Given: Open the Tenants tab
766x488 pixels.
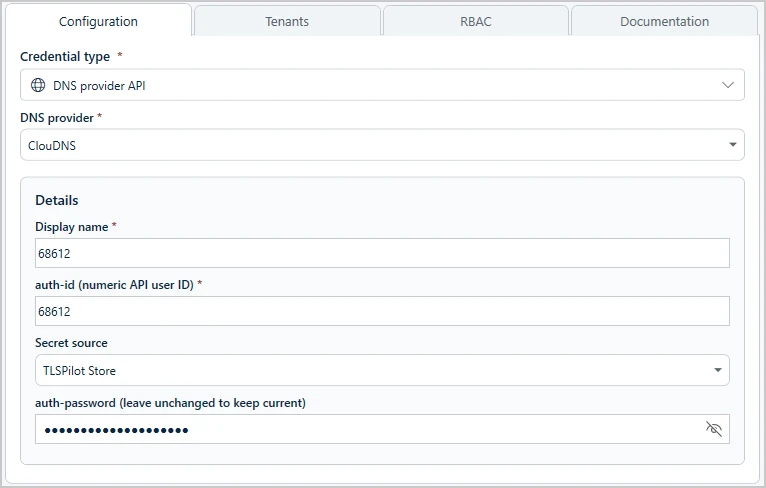Looking at the screenshot, I should point(287,21).
